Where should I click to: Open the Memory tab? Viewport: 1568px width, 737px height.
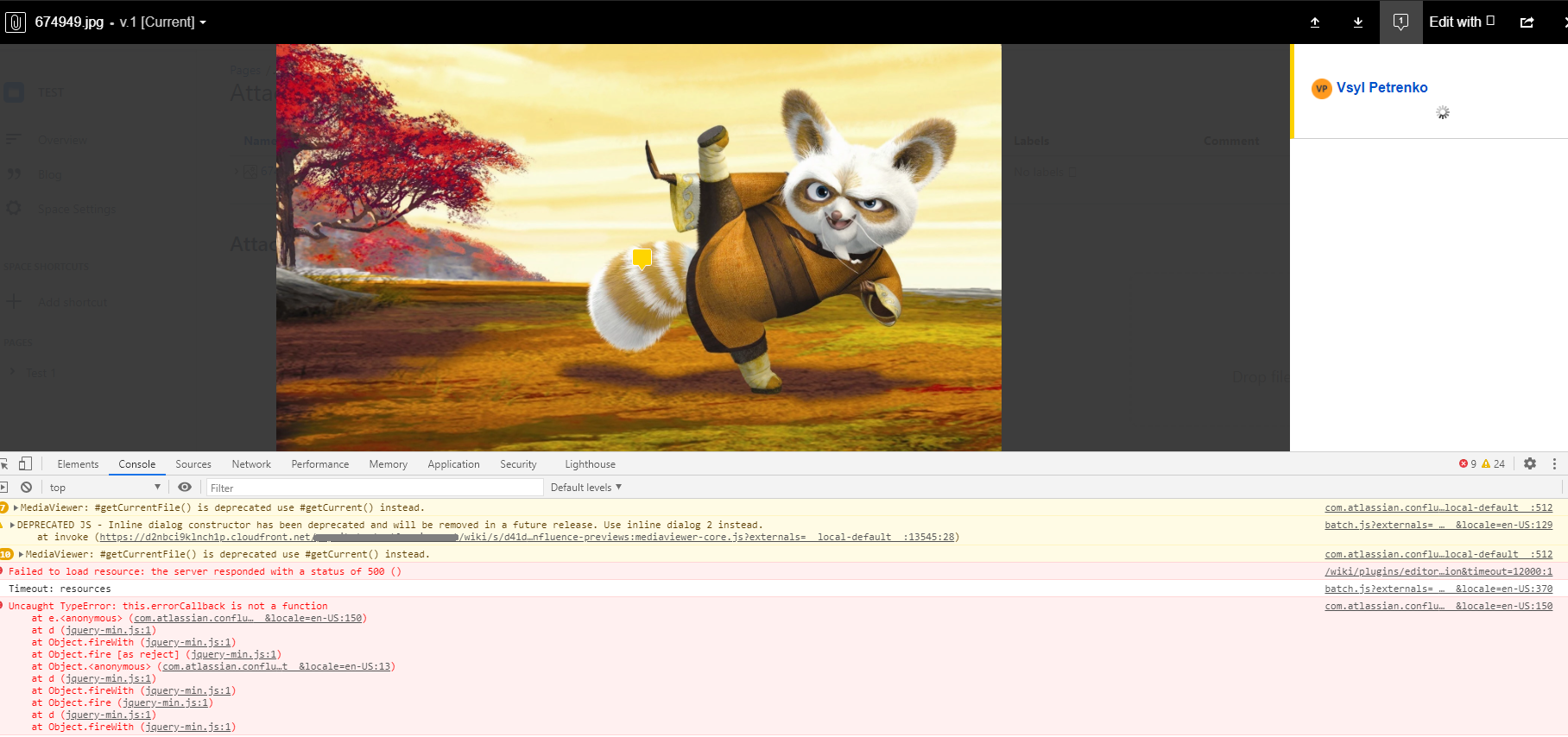389,464
